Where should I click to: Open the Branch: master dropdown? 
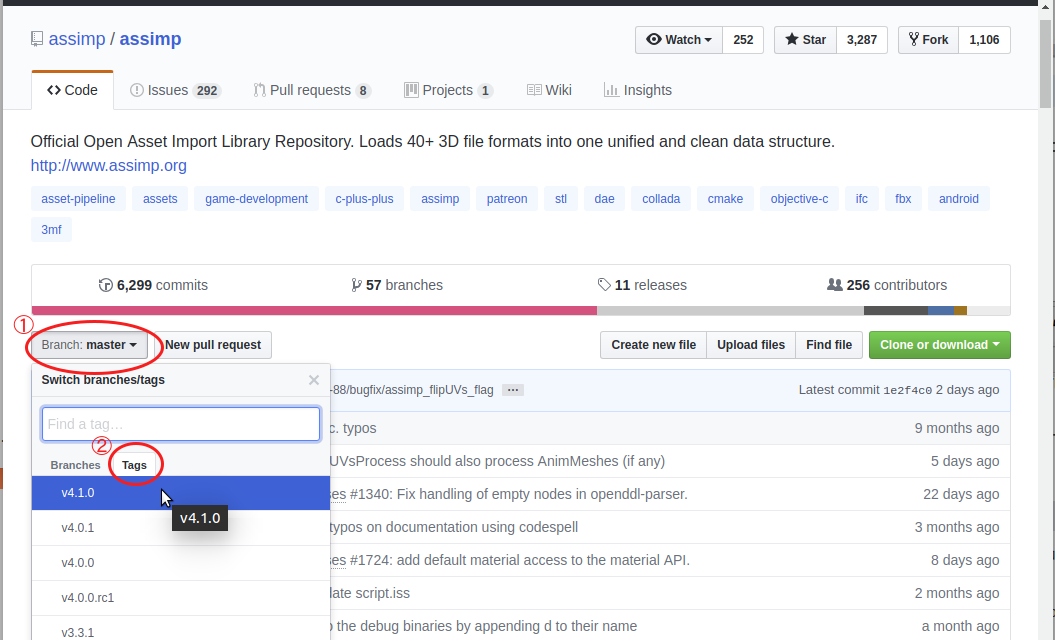(x=89, y=345)
